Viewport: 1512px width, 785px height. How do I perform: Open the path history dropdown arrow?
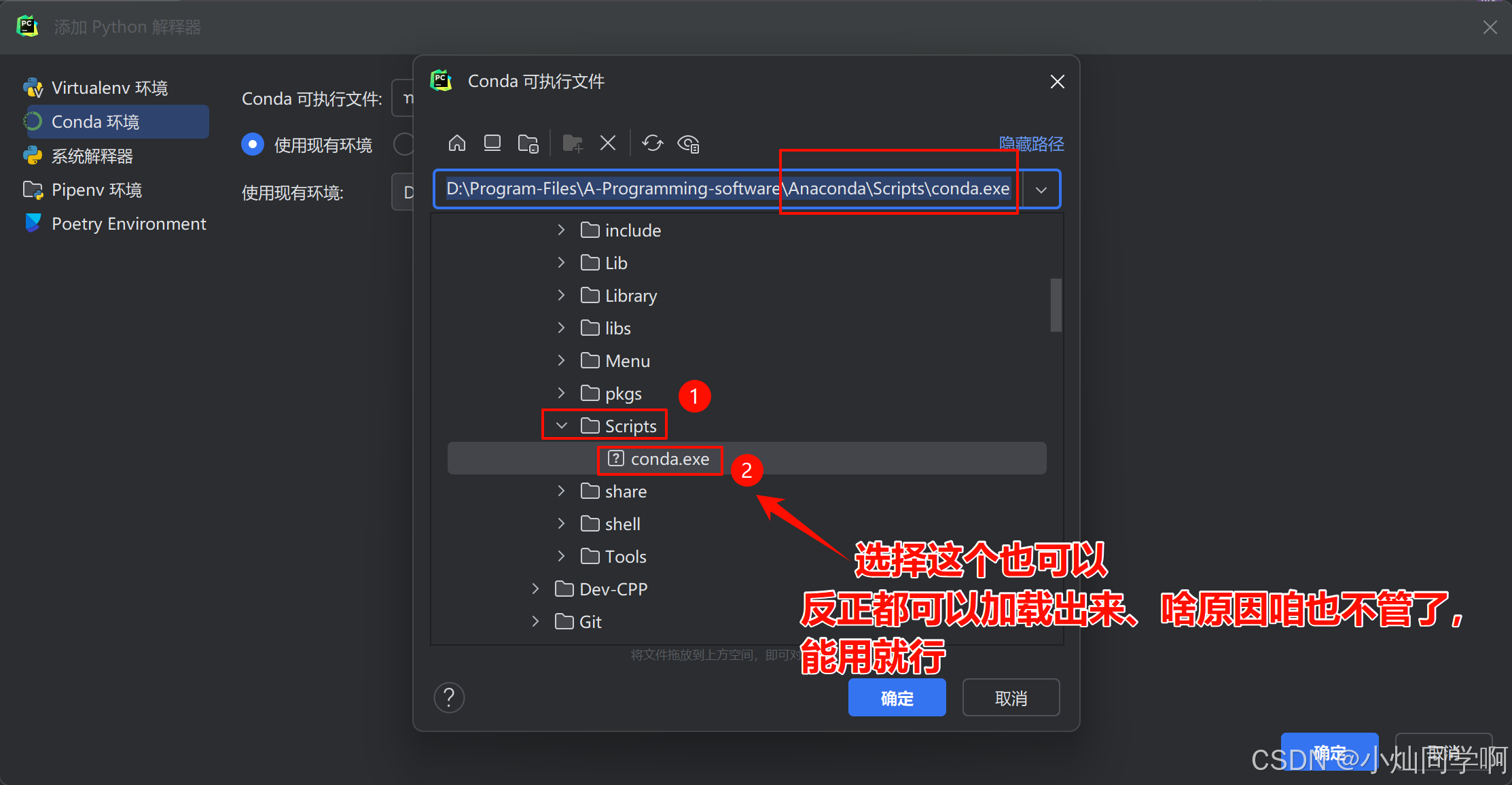[1041, 189]
